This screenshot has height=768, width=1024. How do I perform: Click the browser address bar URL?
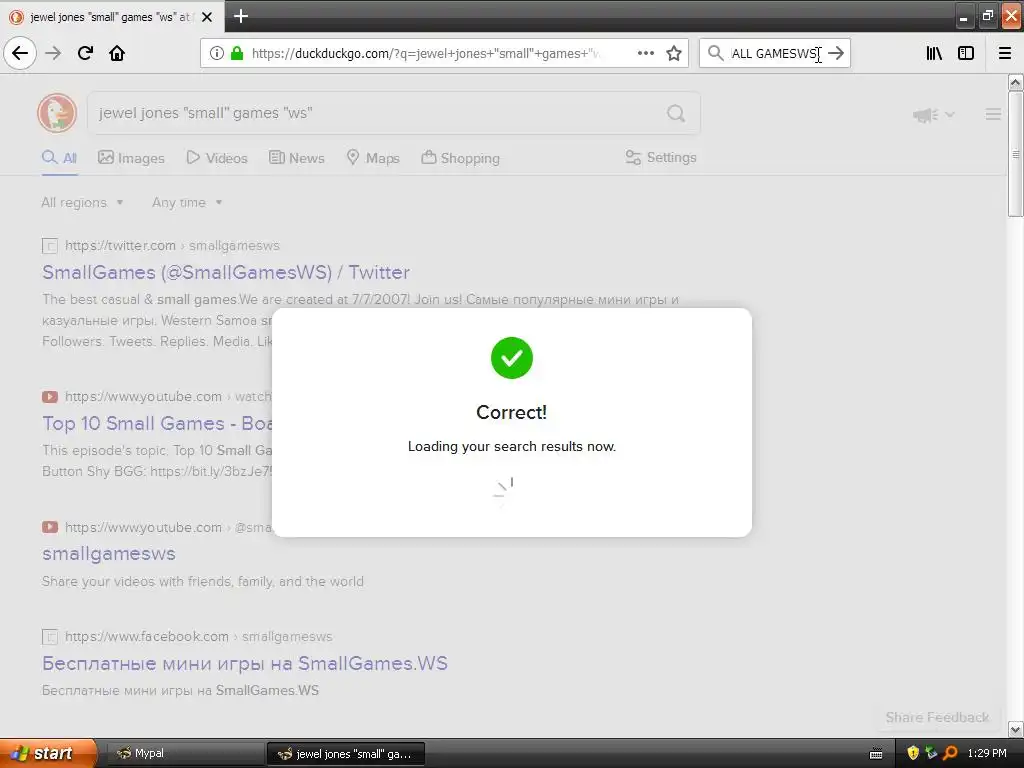tap(426, 53)
